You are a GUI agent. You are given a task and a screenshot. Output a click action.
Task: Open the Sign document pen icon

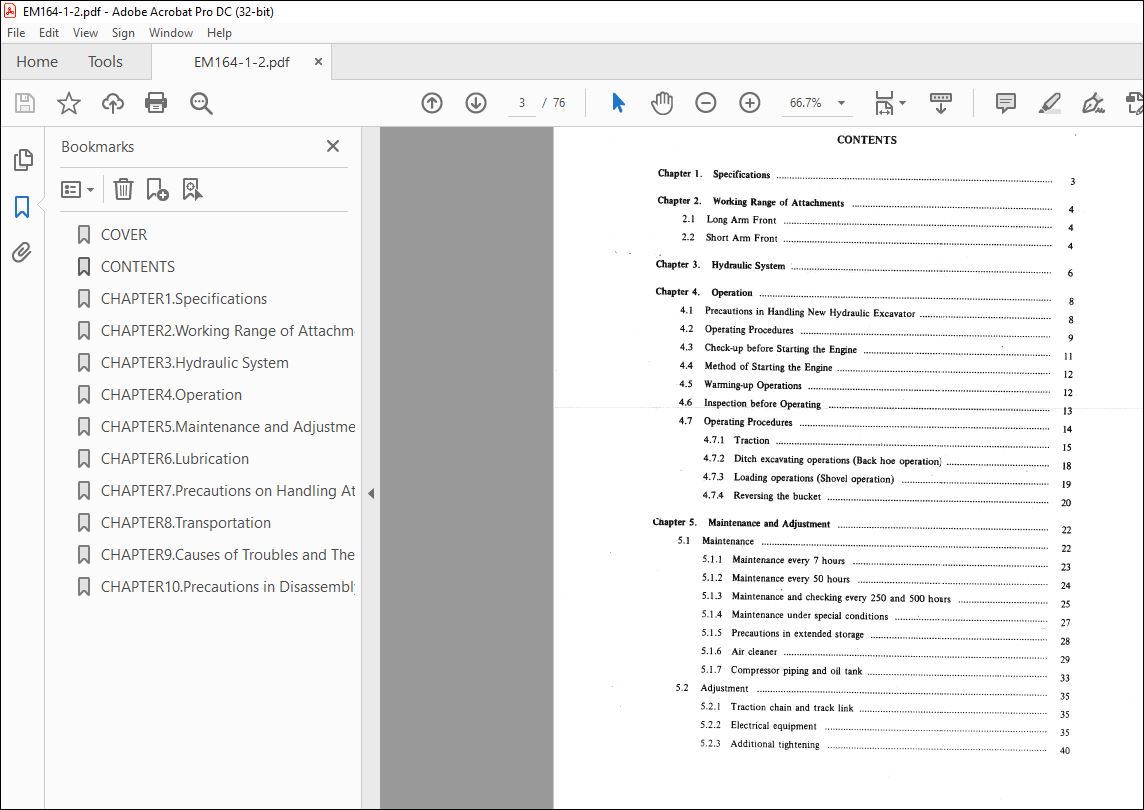(1093, 103)
